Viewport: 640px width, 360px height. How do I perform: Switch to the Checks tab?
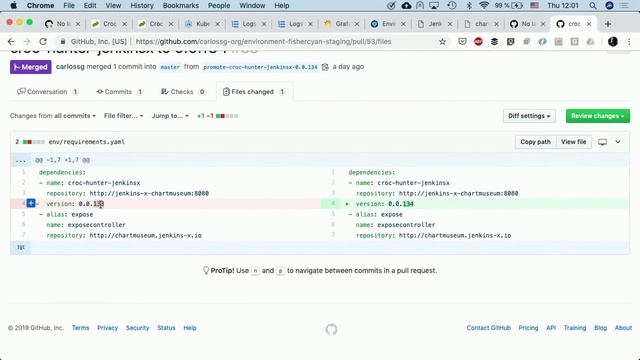183,92
